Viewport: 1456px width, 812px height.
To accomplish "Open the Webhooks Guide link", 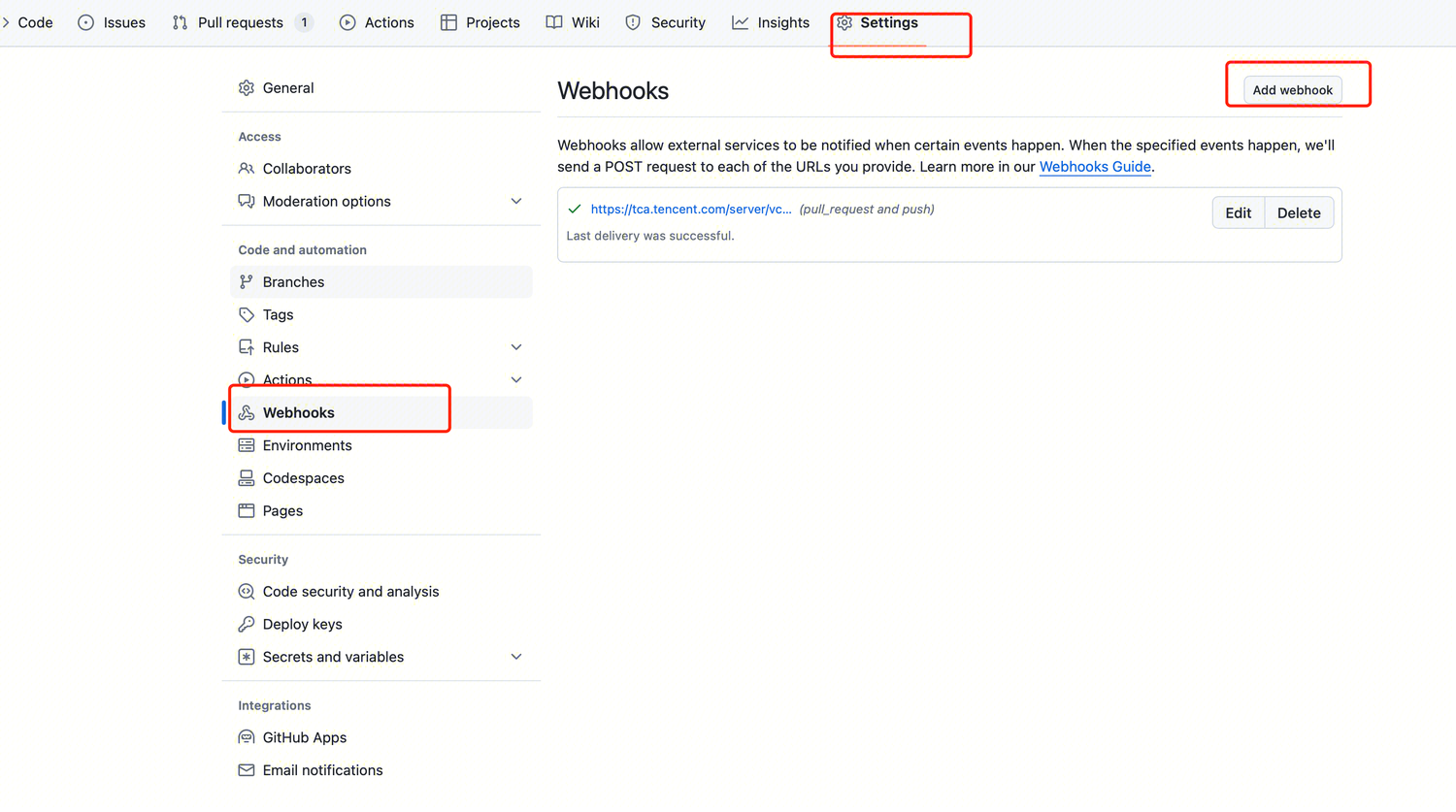I will click(x=1095, y=167).
